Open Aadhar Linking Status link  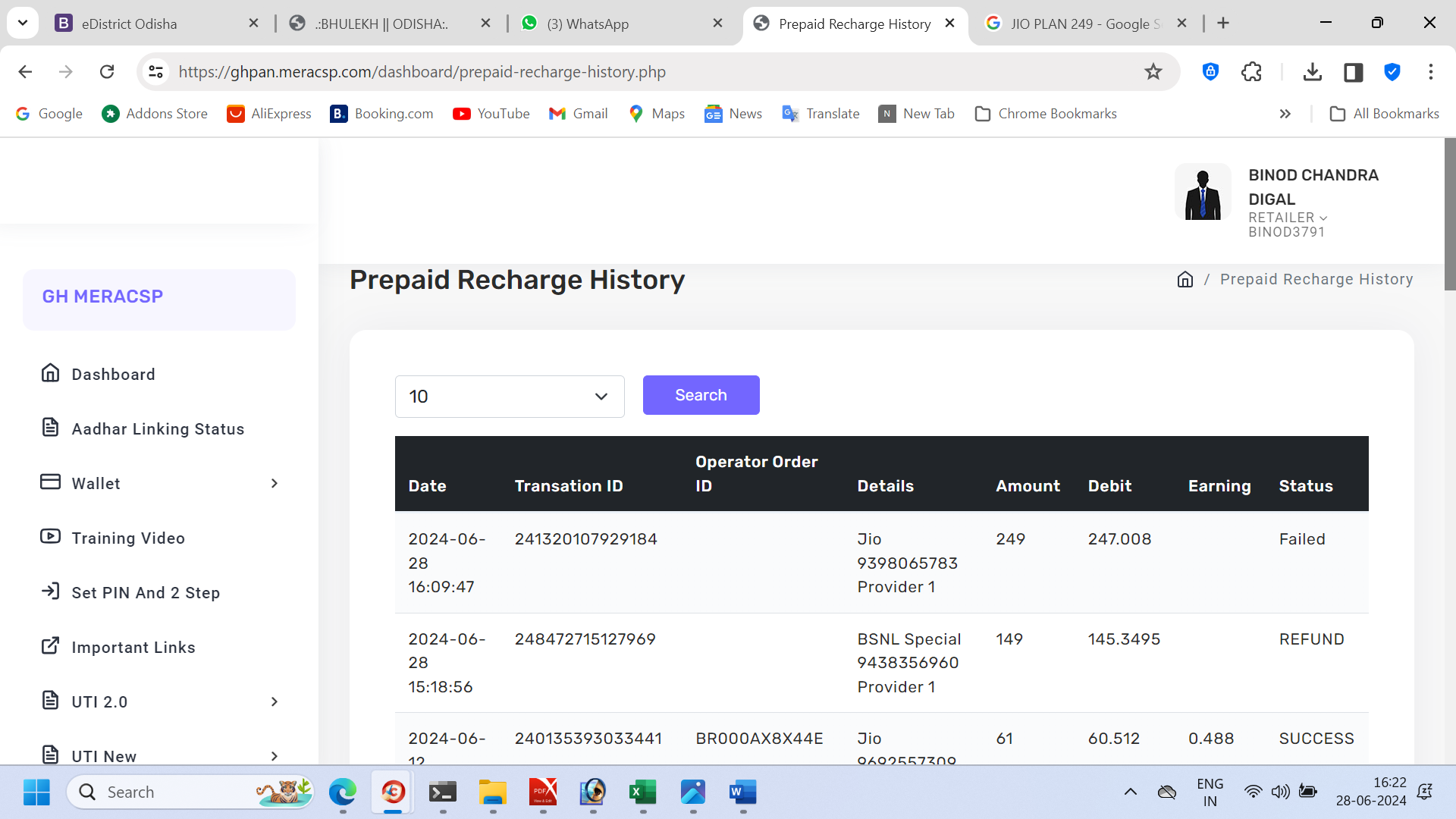[x=158, y=429]
